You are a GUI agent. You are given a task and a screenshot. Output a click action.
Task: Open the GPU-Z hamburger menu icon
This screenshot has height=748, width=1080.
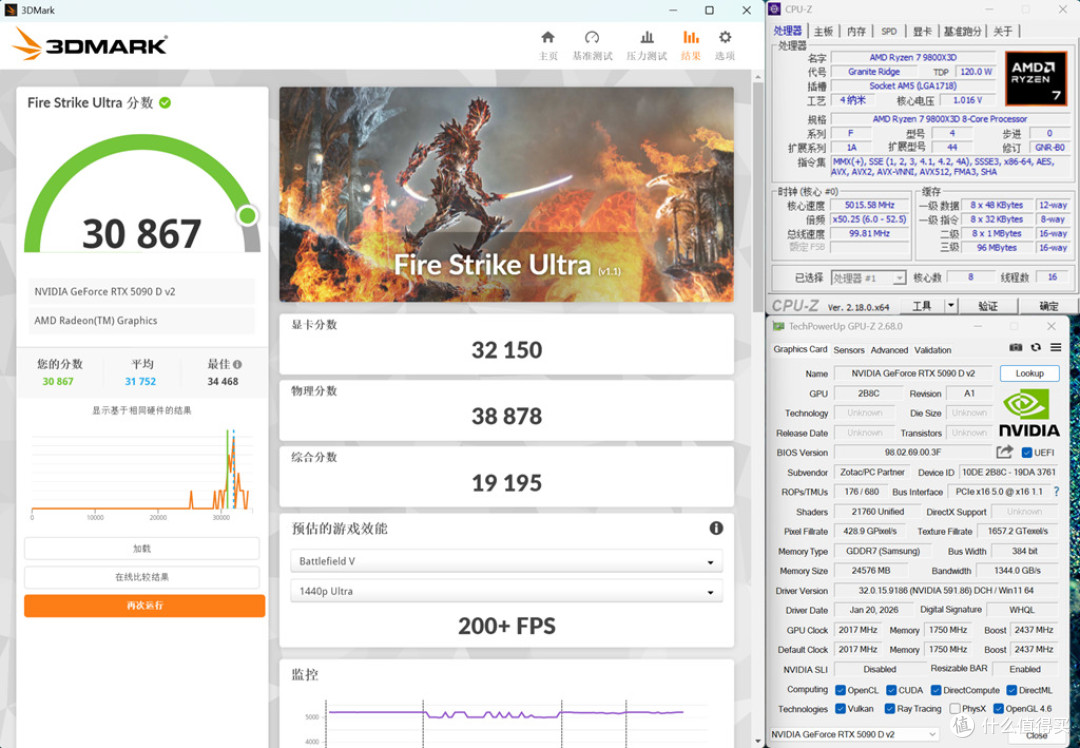click(1055, 348)
